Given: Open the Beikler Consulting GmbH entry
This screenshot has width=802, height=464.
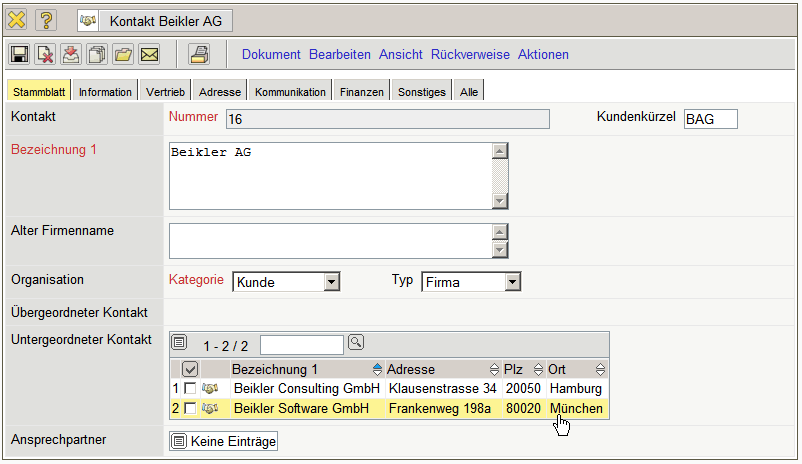Looking at the screenshot, I should (x=306, y=388).
